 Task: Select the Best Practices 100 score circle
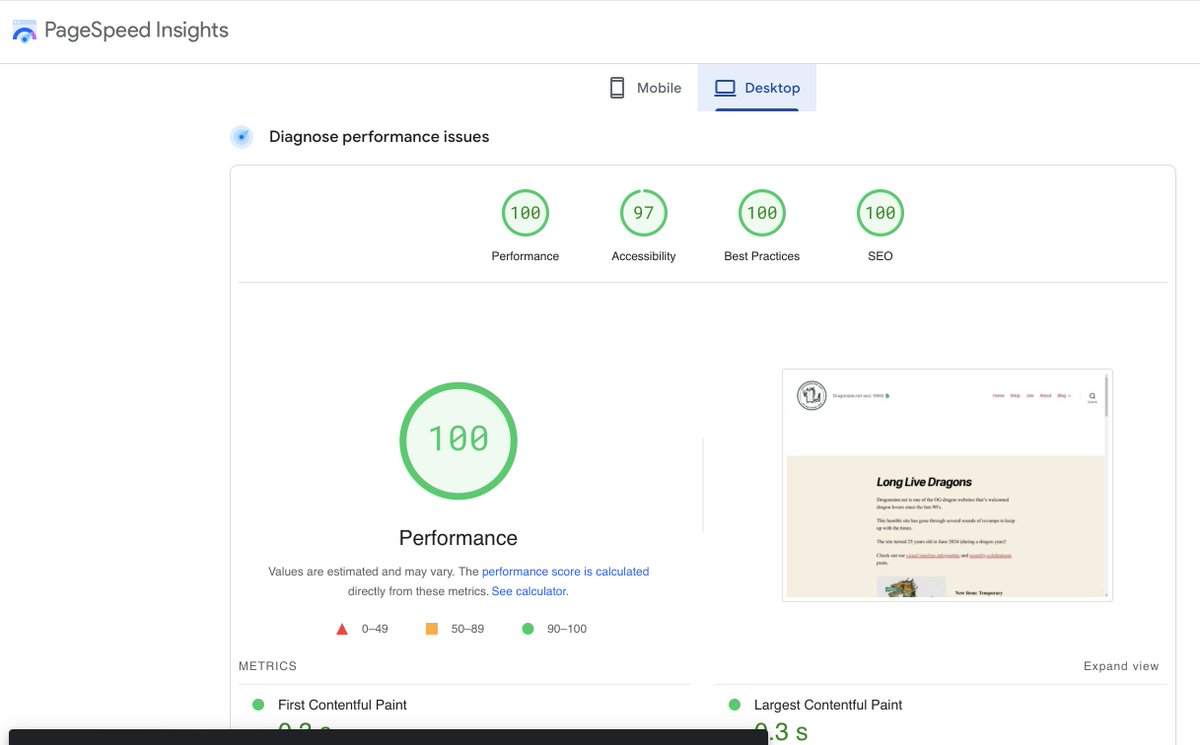(x=761, y=212)
